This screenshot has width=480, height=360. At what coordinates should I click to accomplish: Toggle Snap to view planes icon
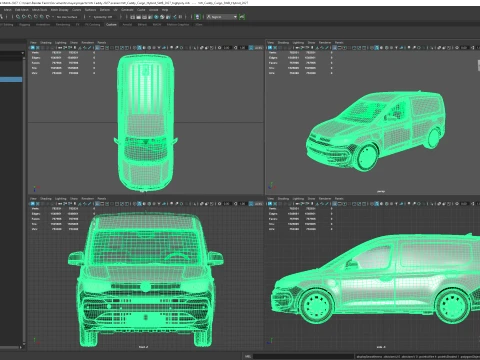(x=42, y=17)
